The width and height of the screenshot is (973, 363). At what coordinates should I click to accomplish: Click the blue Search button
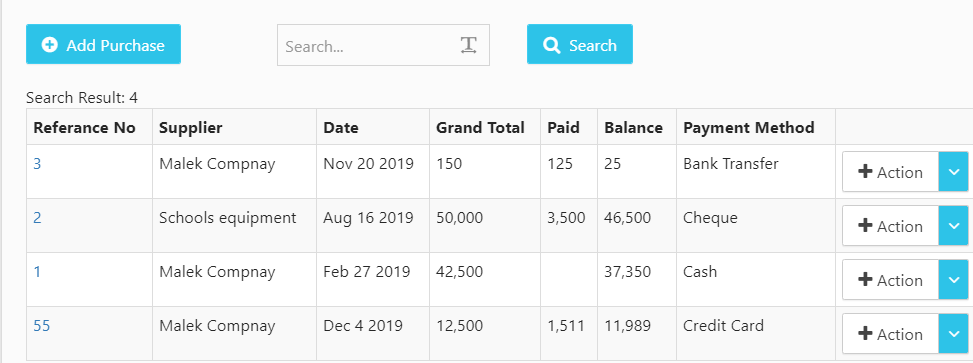[x=580, y=44]
